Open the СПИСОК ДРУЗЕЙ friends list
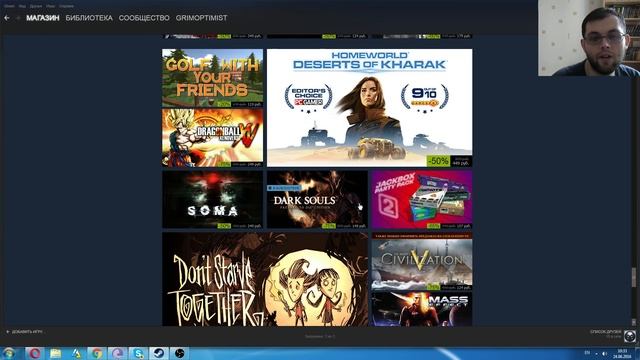 tap(605, 332)
